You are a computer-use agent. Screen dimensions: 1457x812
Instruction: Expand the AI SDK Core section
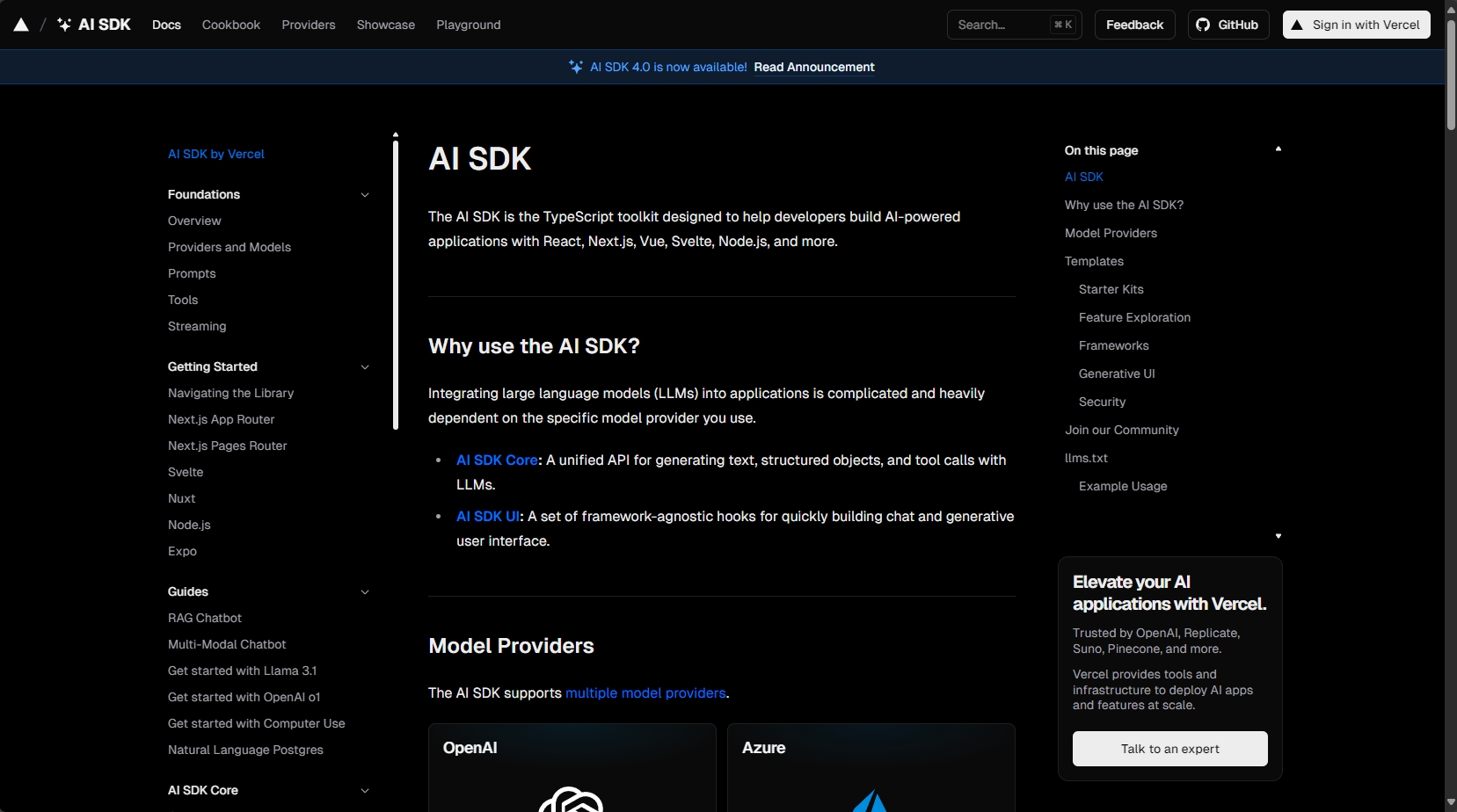point(365,790)
